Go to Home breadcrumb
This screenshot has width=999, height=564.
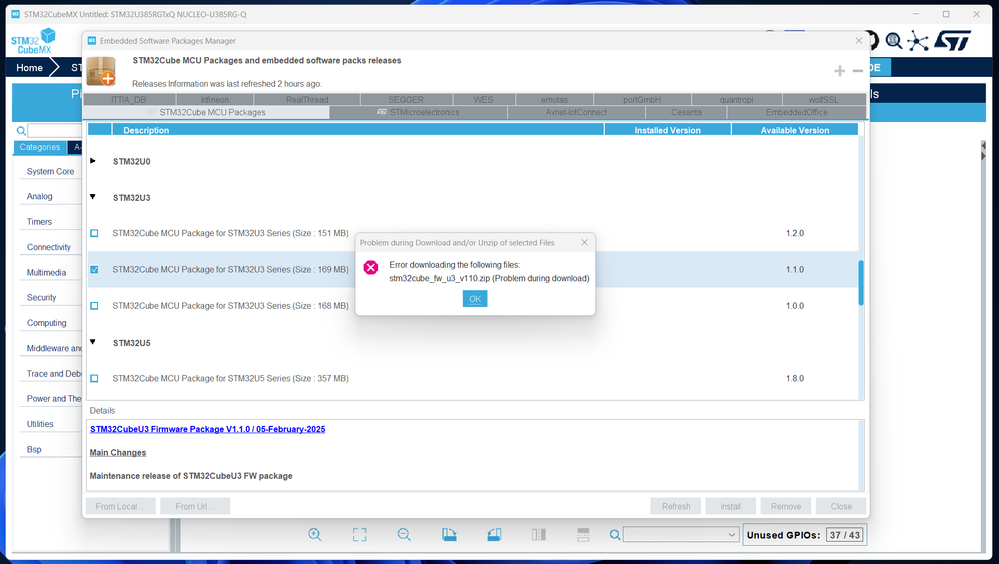coord(29,68)
